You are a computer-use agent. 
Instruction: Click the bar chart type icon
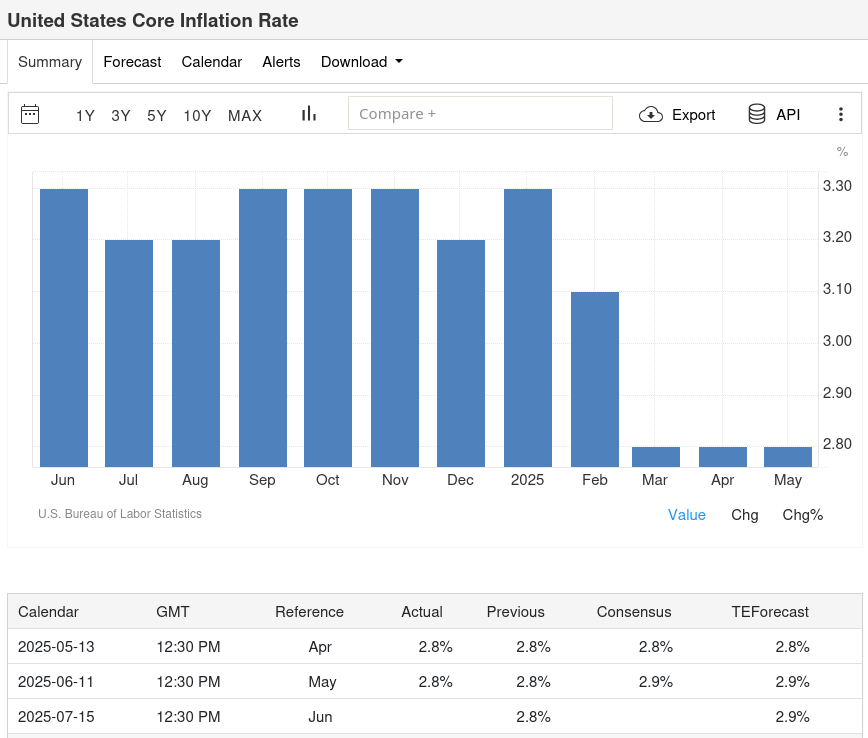309,114
